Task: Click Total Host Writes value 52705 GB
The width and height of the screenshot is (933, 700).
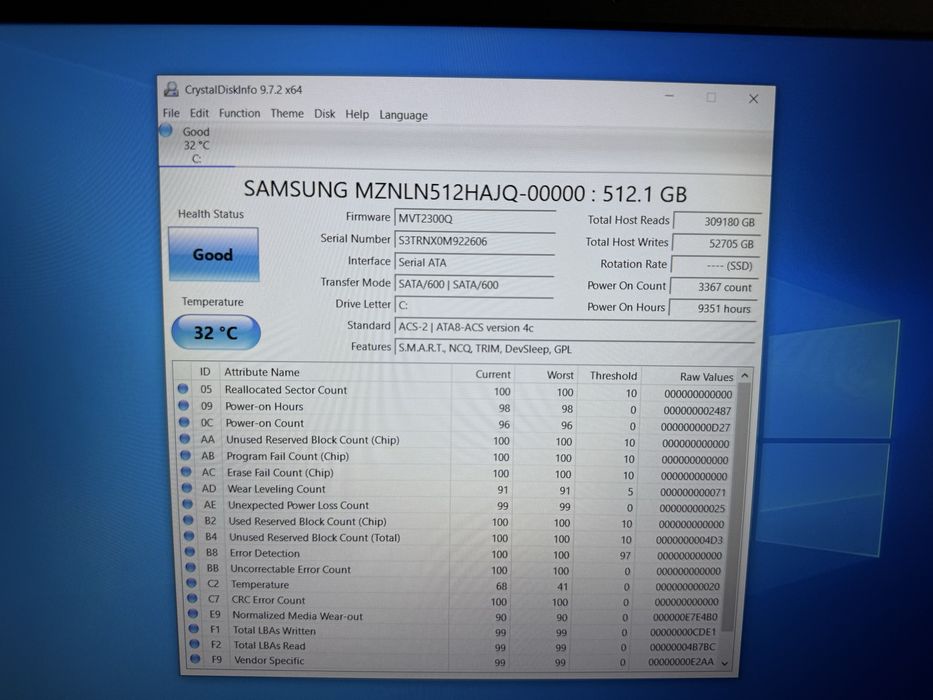Action: pos(716,243)
